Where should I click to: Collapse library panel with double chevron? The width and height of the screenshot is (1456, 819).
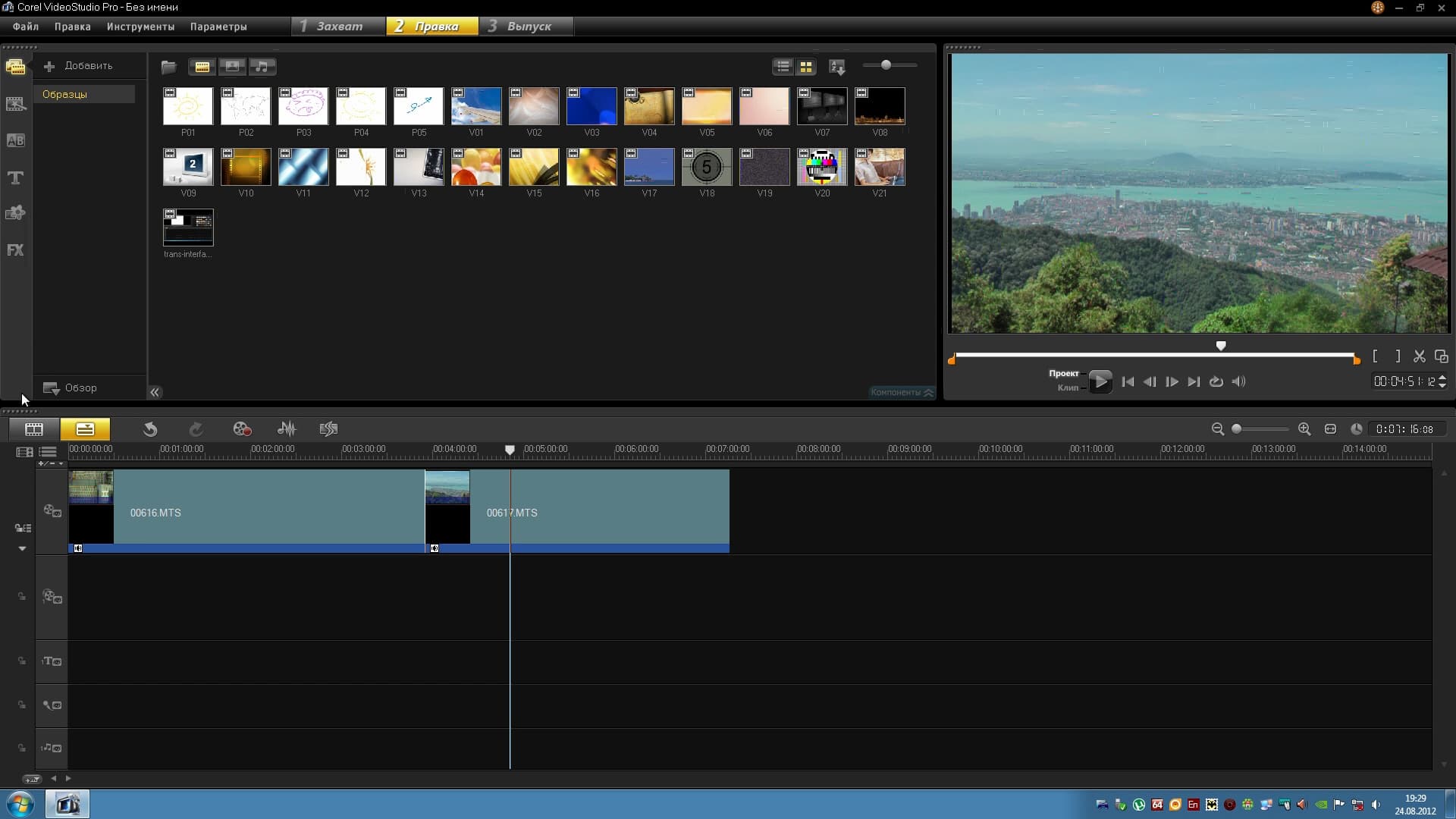155,392
